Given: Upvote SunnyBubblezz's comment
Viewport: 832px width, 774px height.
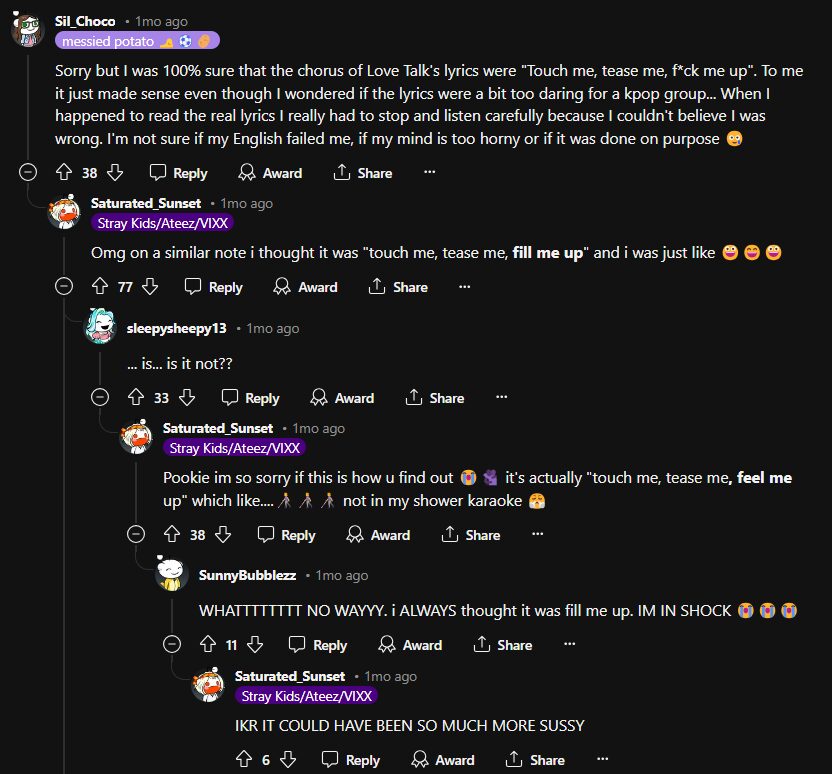Looking at the screenshot, I should [x=207, y=645].
